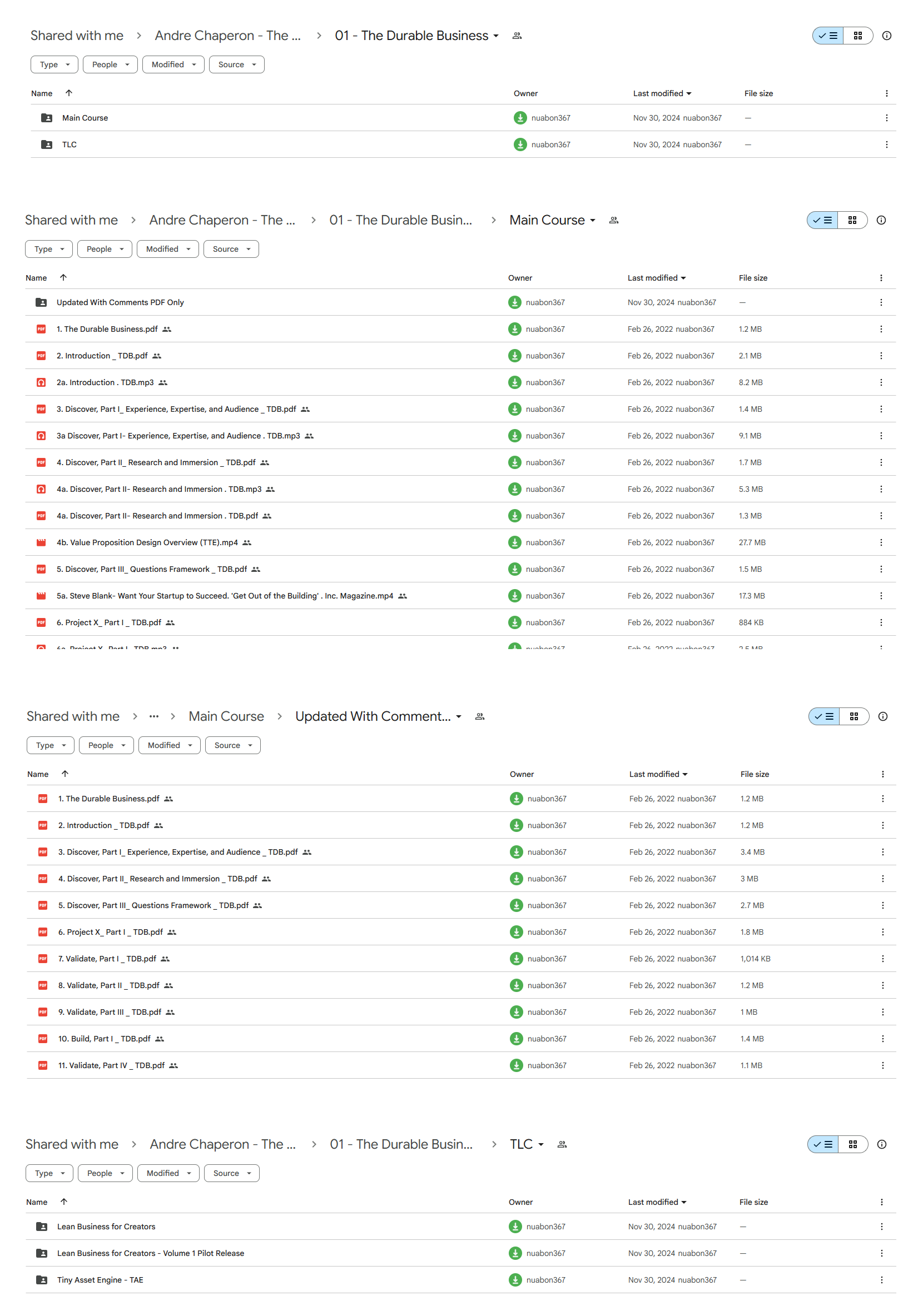
Task: Open the Type filter above Main Course folder row
Action: click(54, 65)
